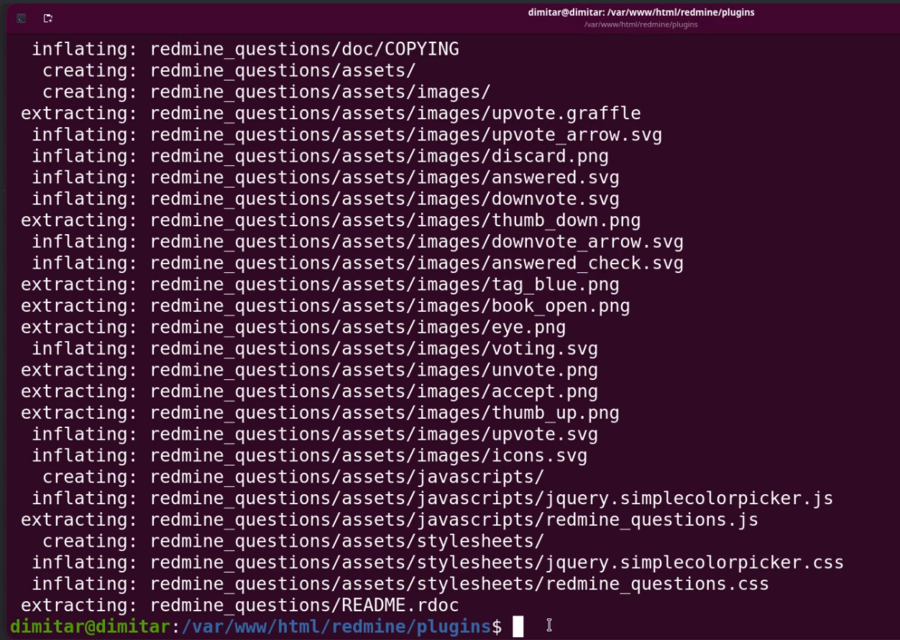
Task: Click the word 'extracting:' before upvote.graffle
Action: [79, 114]
